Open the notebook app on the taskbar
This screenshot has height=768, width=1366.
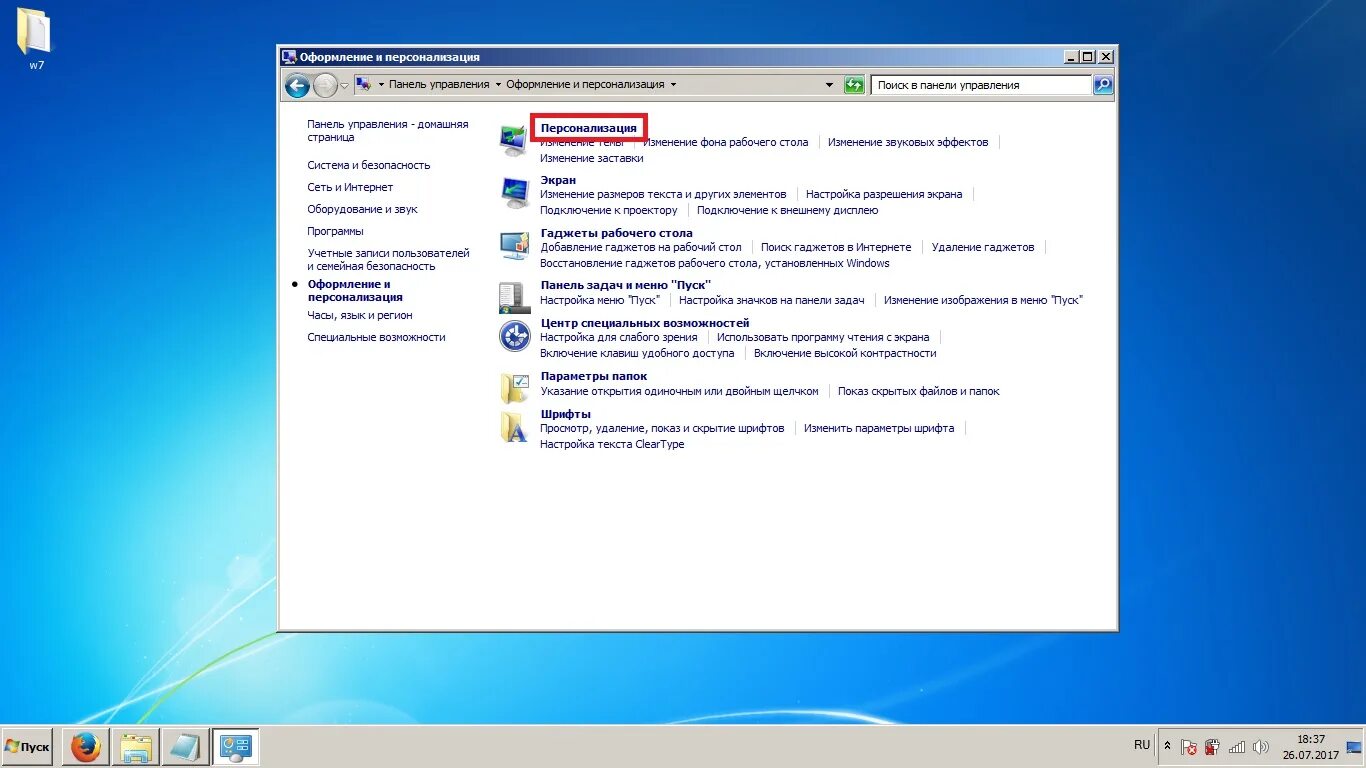pos(186,747)
